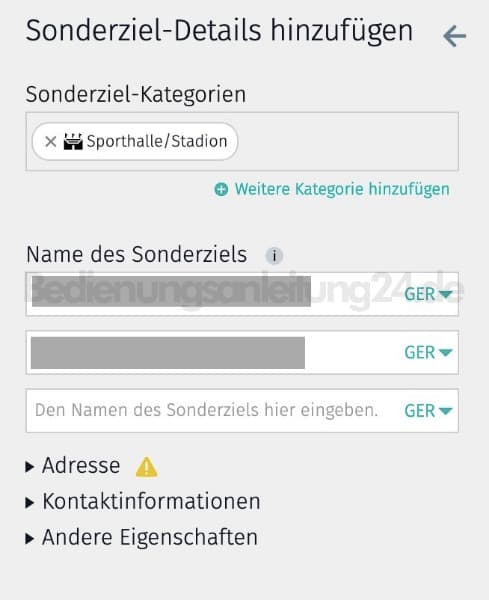This screenshot has width=489, height=600.
Task: Click the back arrow icon
Action: coord(454,36)
